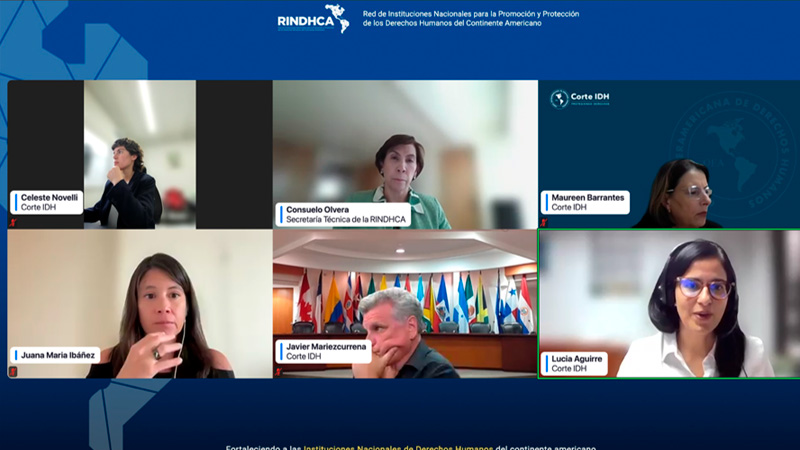Click the Consuelo Olvera name label

331,215
